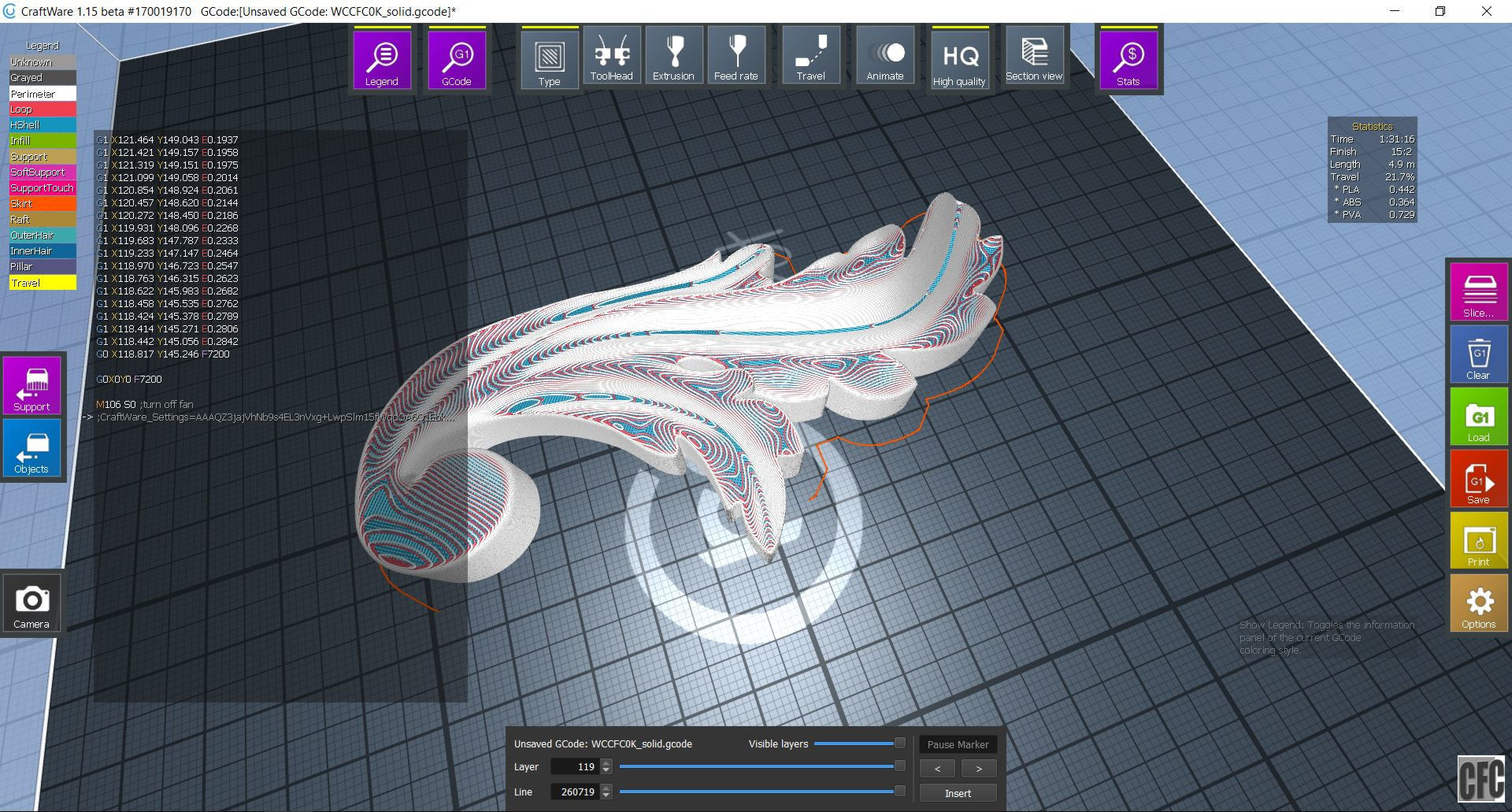Click the CraftWare title bar app icon
Image resolution: width=1512 pixels, height=812 pixels.
tap(9, 11)
